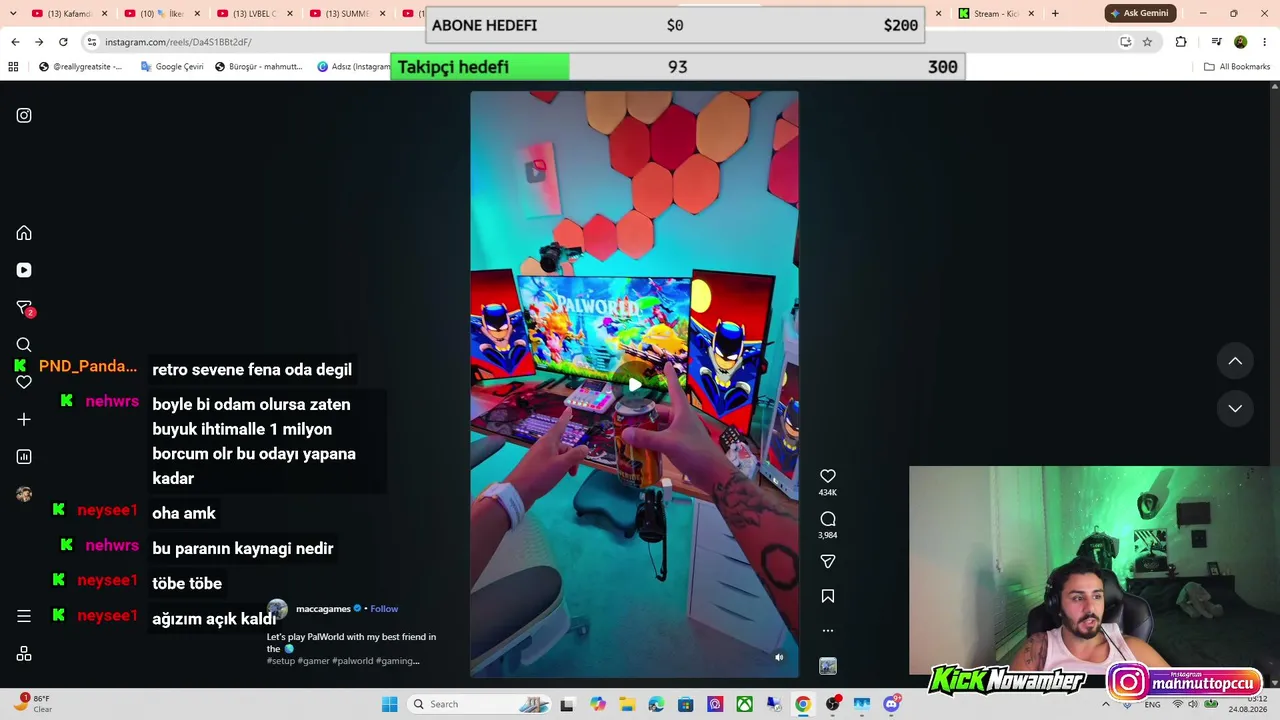Screen dimensions: 1280x720
Task: Go to Instagram Home in the sidebar
Action: click(x=24, y=233)
